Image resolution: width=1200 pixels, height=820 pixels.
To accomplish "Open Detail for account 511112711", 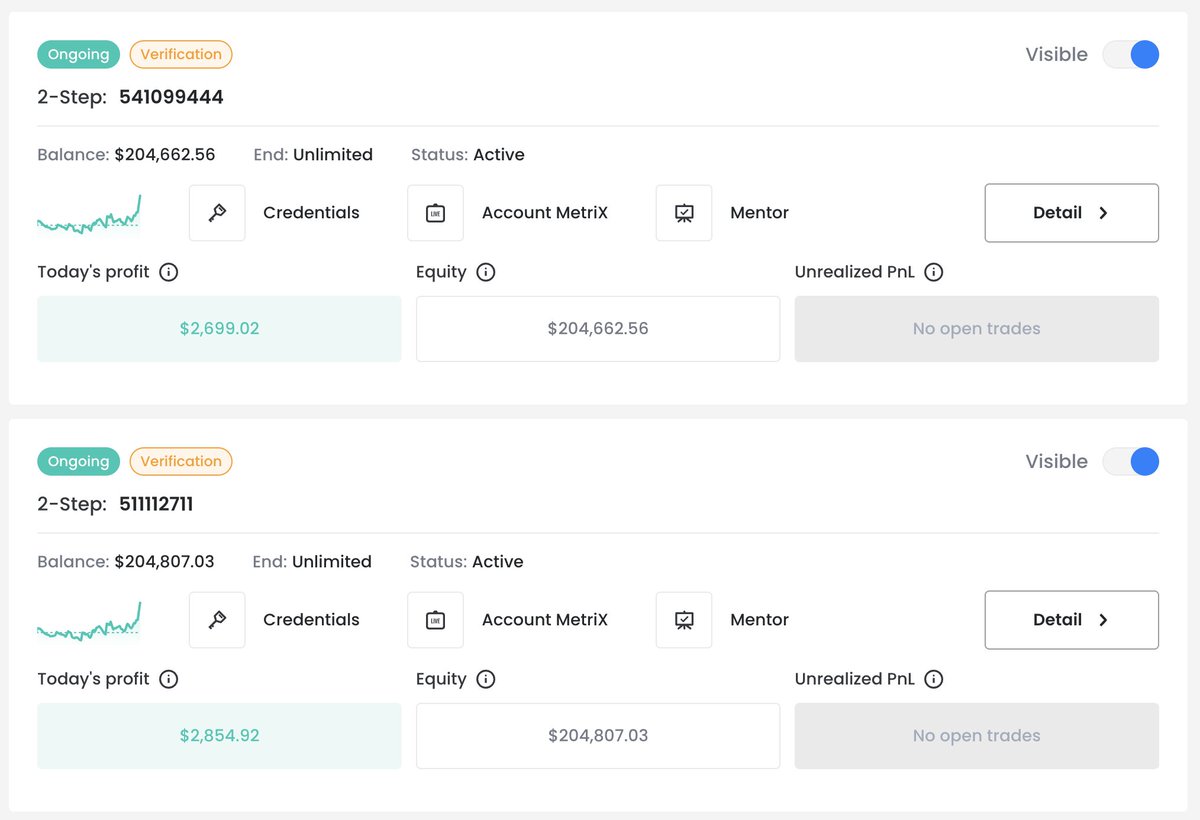I will point(1072,620).
